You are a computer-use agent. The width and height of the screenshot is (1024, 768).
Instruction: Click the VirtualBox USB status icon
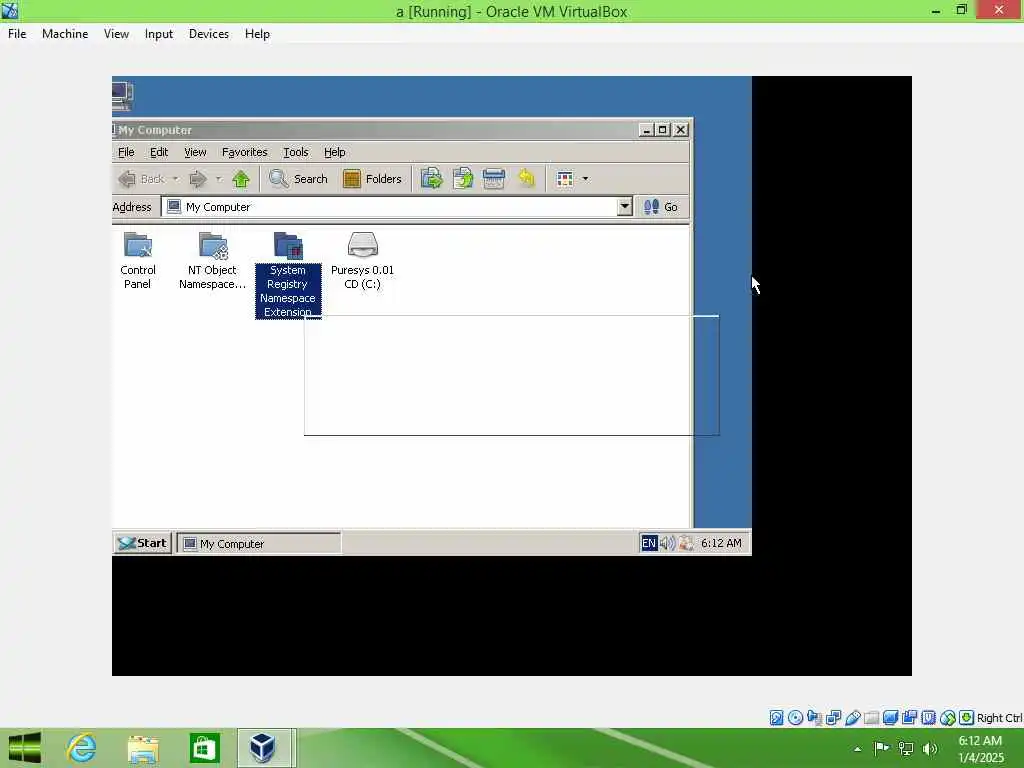click(852, 718)
